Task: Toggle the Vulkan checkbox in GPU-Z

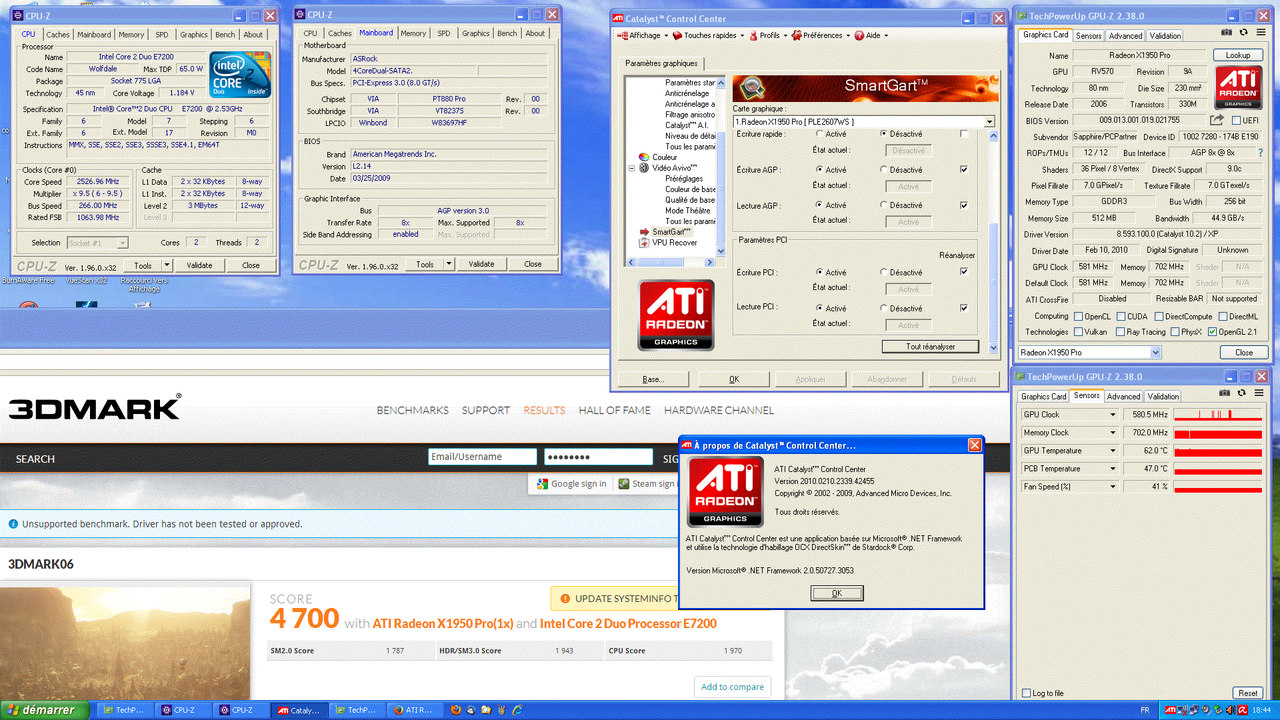Action: click(x=1078, y=331)
